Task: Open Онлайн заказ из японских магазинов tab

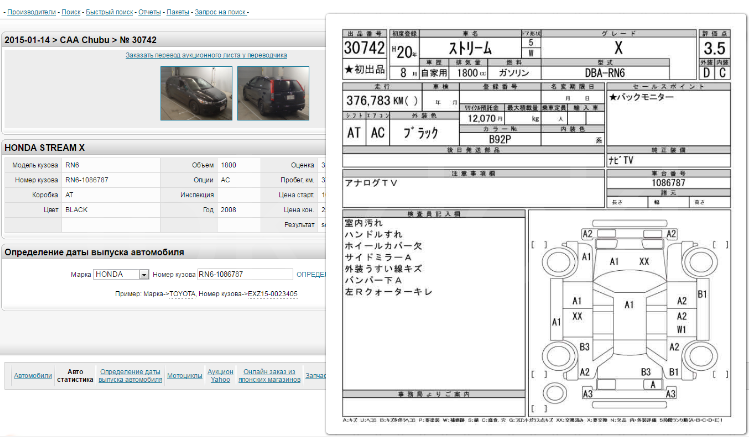Action: point(269,375)
